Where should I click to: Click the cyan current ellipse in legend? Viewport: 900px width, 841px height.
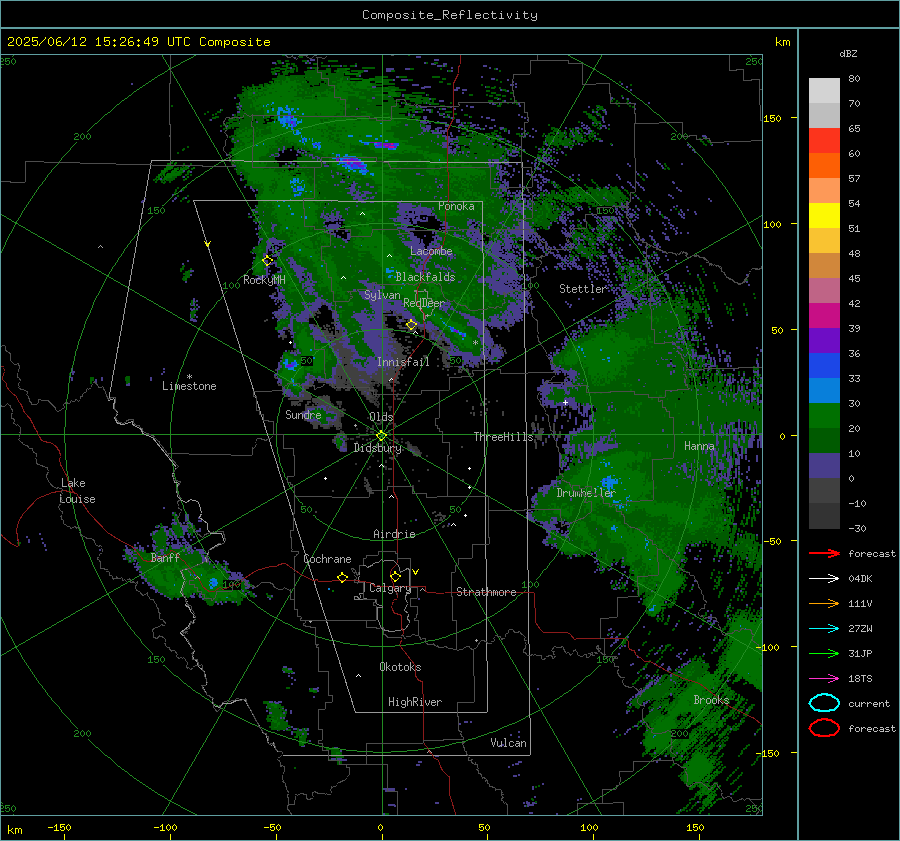click(x=824, y=703)
